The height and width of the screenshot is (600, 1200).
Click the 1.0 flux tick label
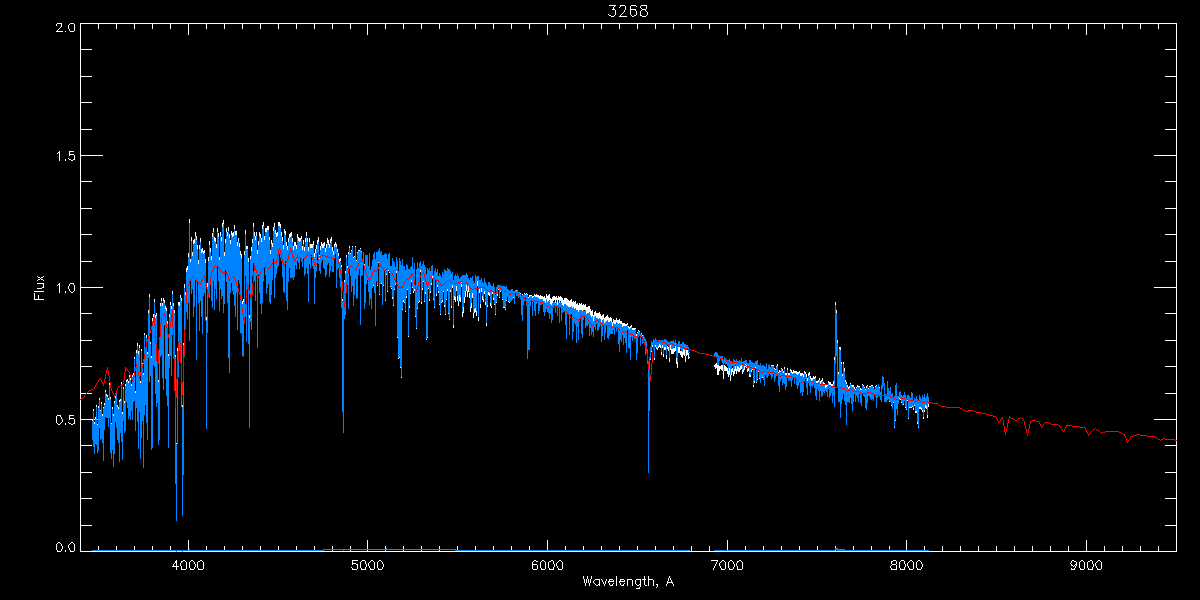click(63, 288)
